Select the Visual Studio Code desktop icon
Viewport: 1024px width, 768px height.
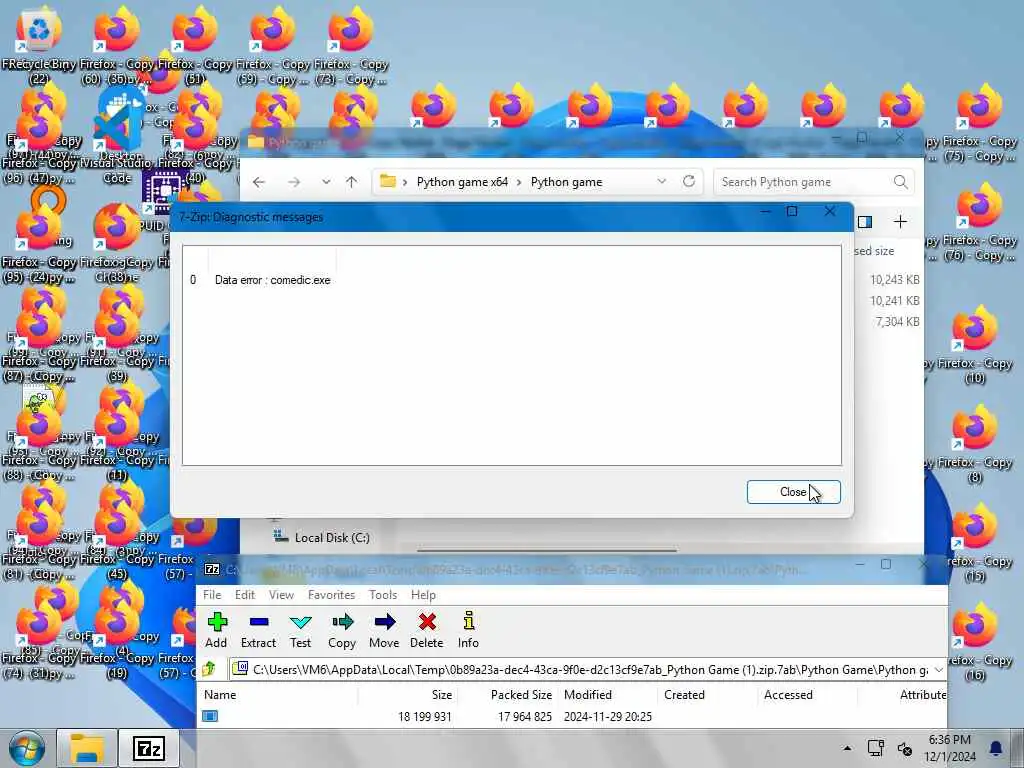pos(118,134)
